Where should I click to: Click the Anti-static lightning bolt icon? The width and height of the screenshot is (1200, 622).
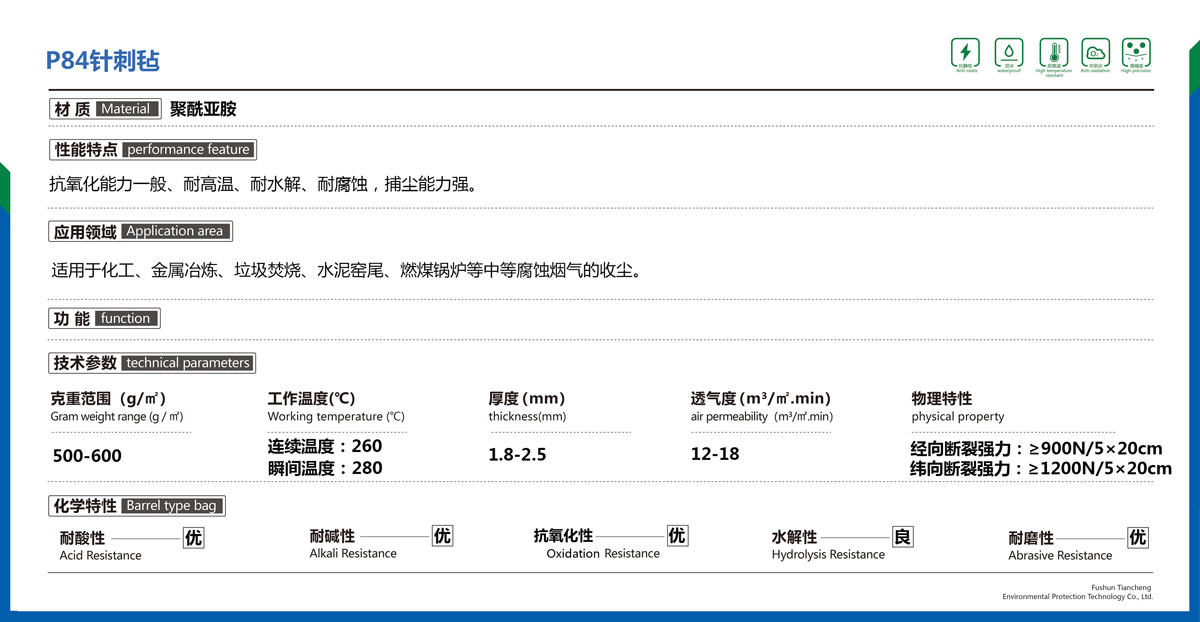(x=965, y=52)
